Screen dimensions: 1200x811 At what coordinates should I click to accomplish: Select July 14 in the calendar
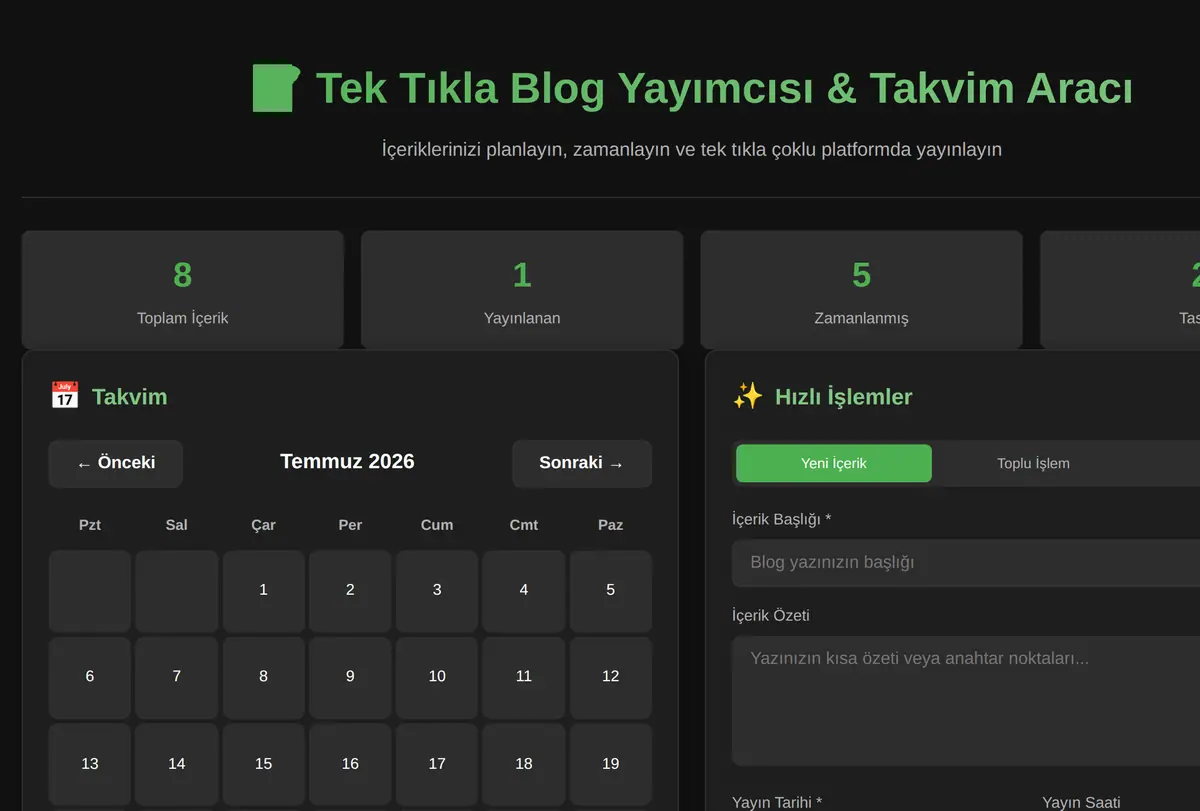177,764
